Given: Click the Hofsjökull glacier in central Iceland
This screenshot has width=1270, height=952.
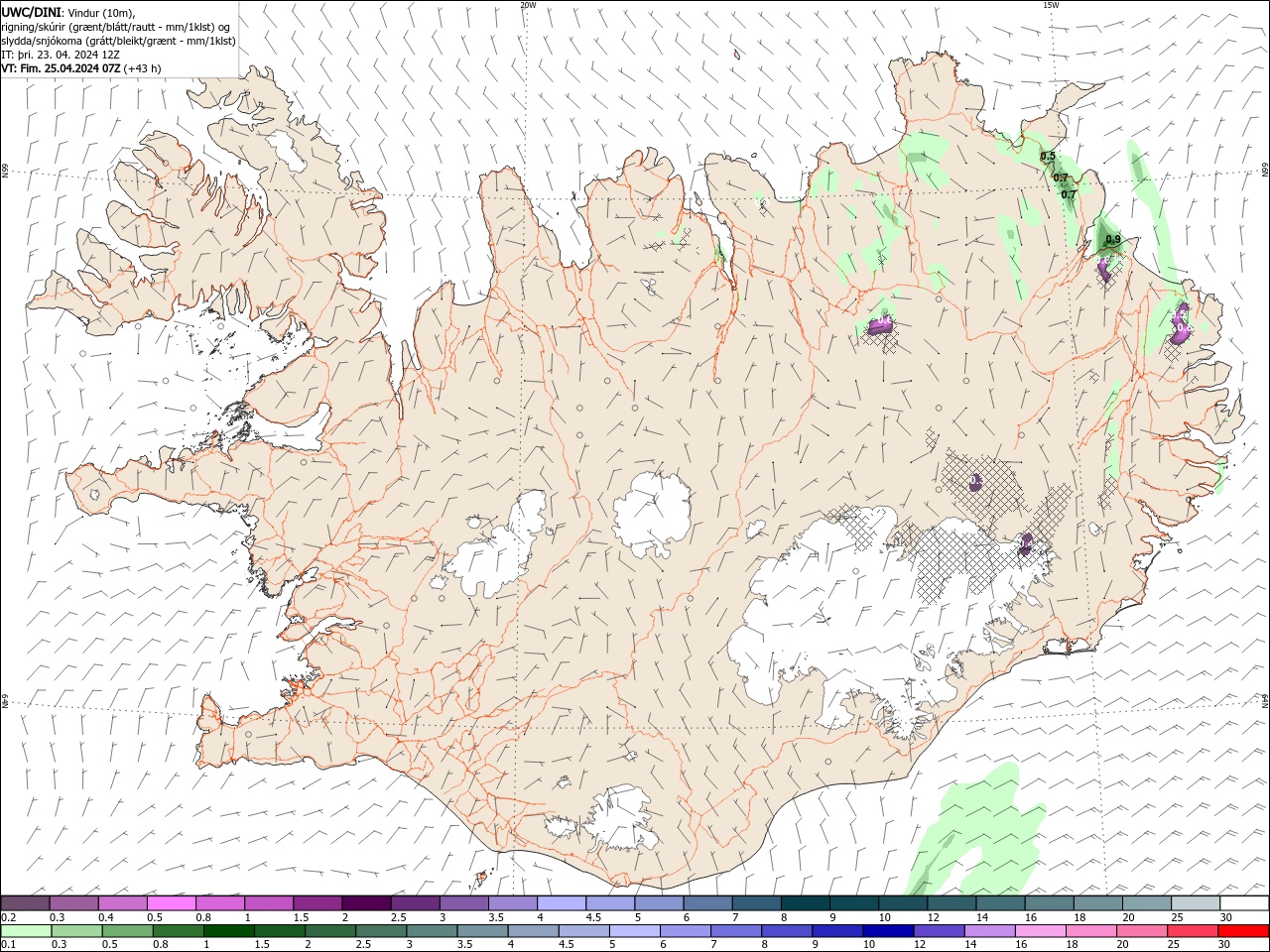Looking at the screenshot, I should tap(652, 514).
